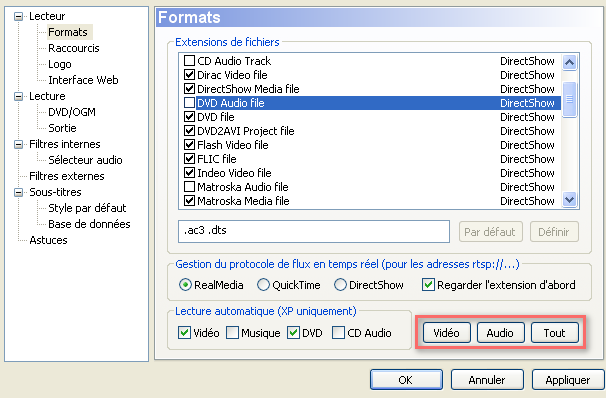The image size is (606, 398).
Task: Select the Filtres internes label
Action: (x=65, y=144)
